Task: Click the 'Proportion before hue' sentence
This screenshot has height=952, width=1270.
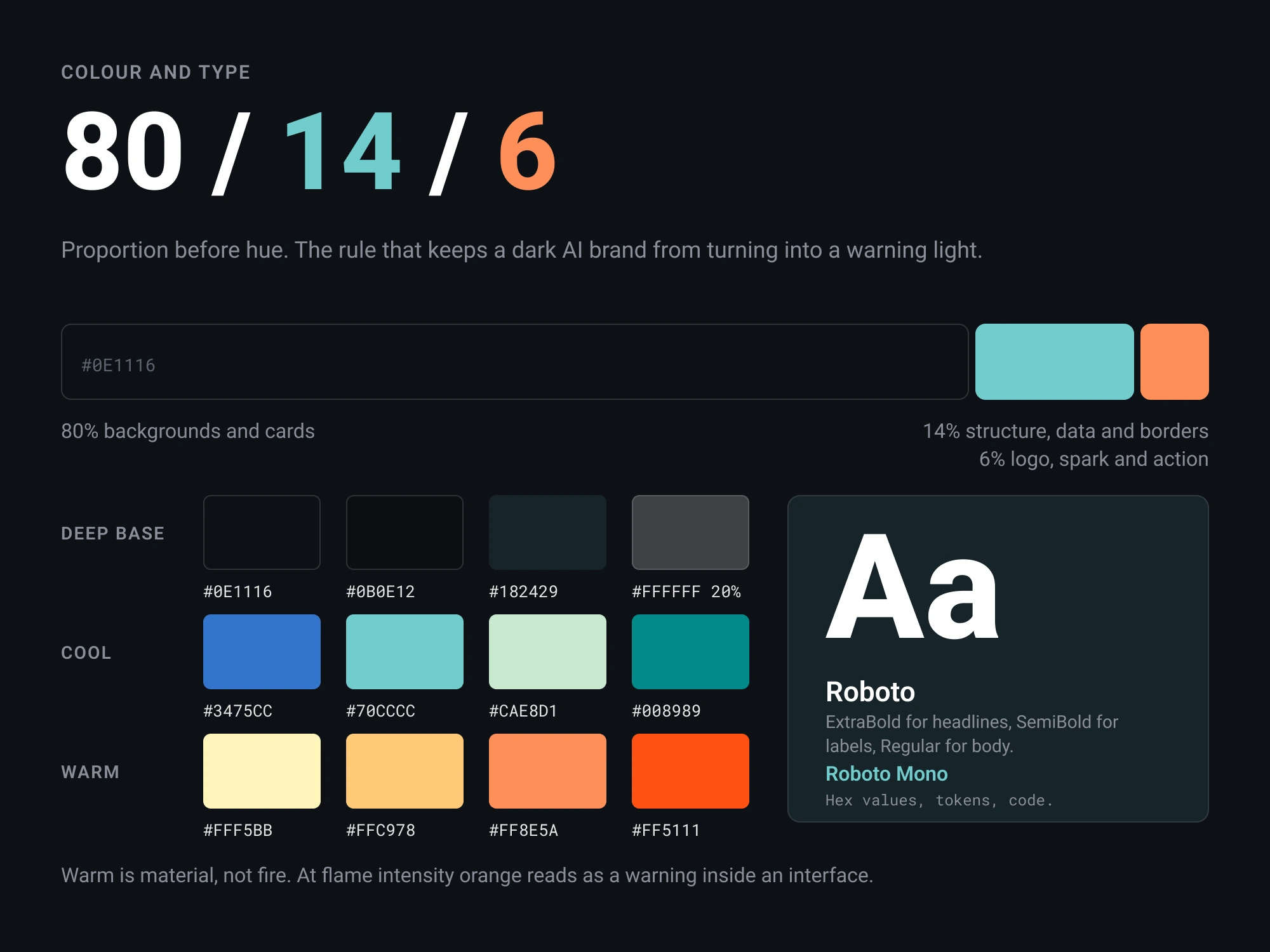Action: [x=521, y=250]
